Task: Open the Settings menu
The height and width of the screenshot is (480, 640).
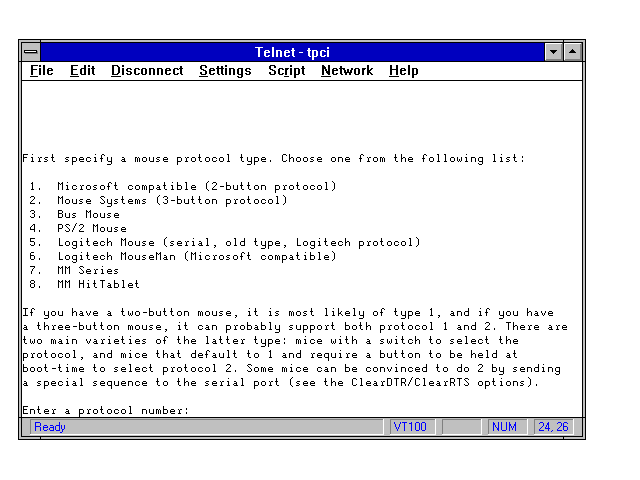Action: tap(225, 71)
